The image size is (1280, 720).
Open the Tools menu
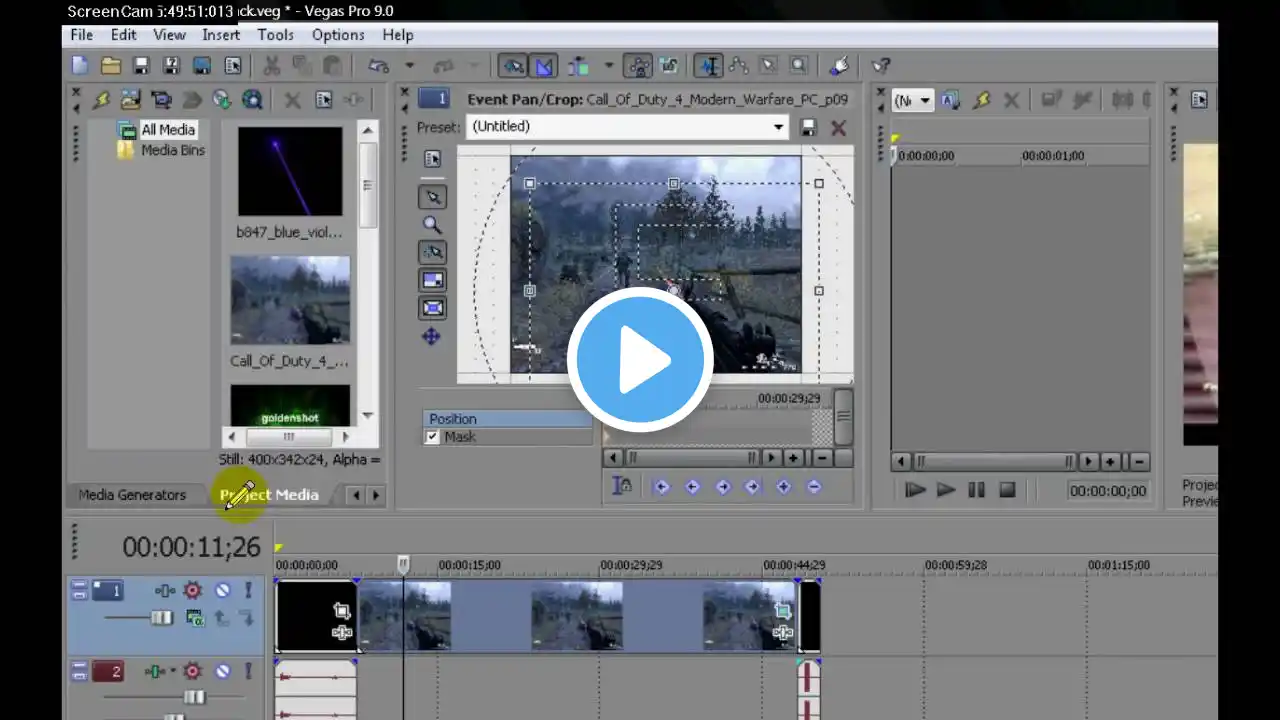click(275, 35)
